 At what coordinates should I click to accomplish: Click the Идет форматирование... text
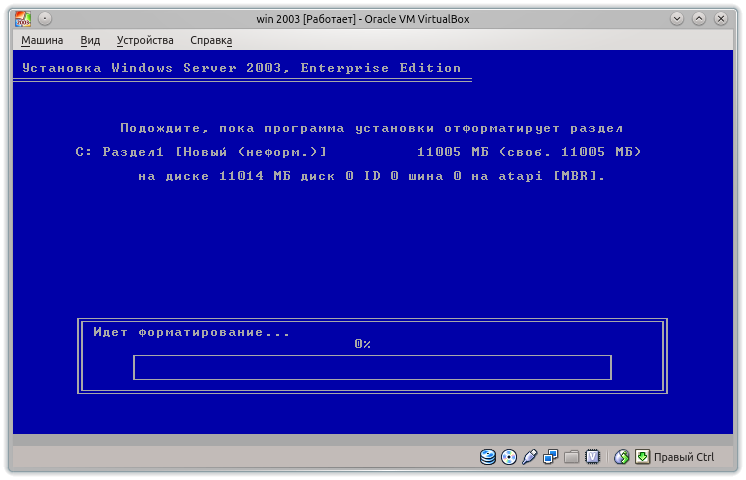pos(191,332)
